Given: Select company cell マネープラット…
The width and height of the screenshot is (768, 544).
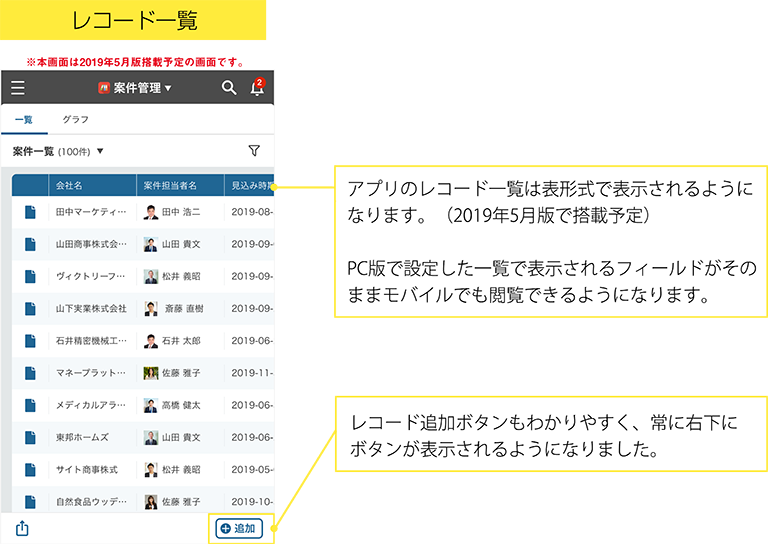Looking at the screenshot, I should [x=93, y=373].
